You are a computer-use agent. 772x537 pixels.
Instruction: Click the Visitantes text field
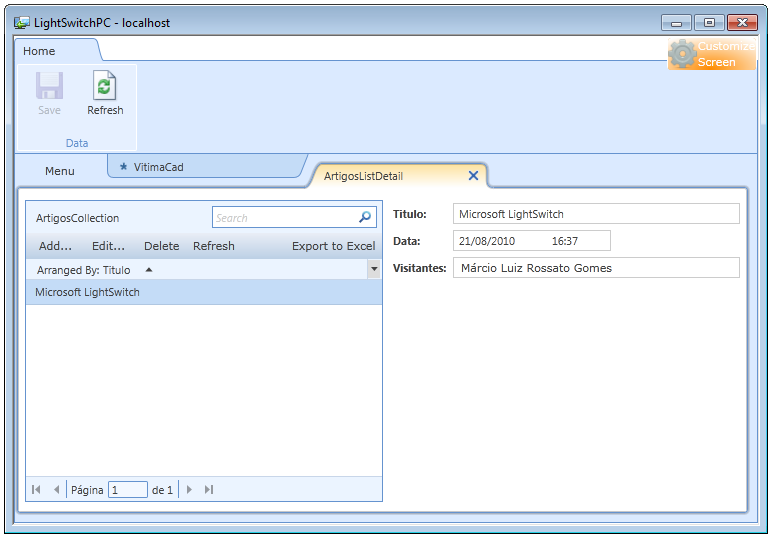[596, 268]
